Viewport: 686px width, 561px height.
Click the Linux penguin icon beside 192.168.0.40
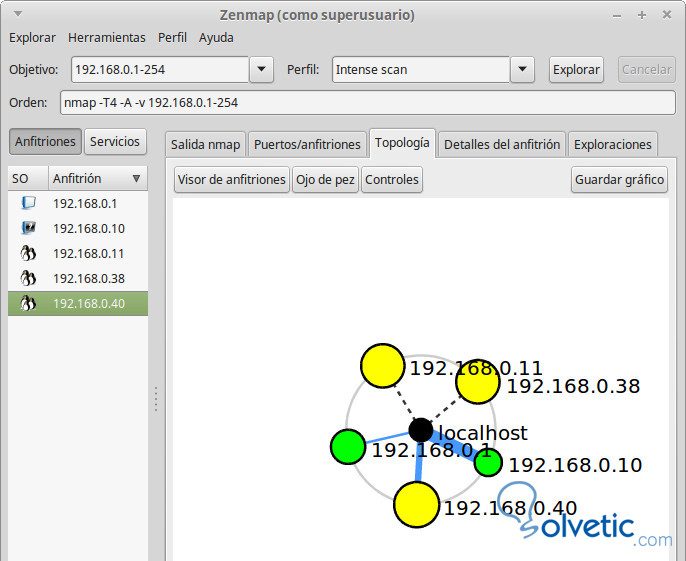coord(28,303)
